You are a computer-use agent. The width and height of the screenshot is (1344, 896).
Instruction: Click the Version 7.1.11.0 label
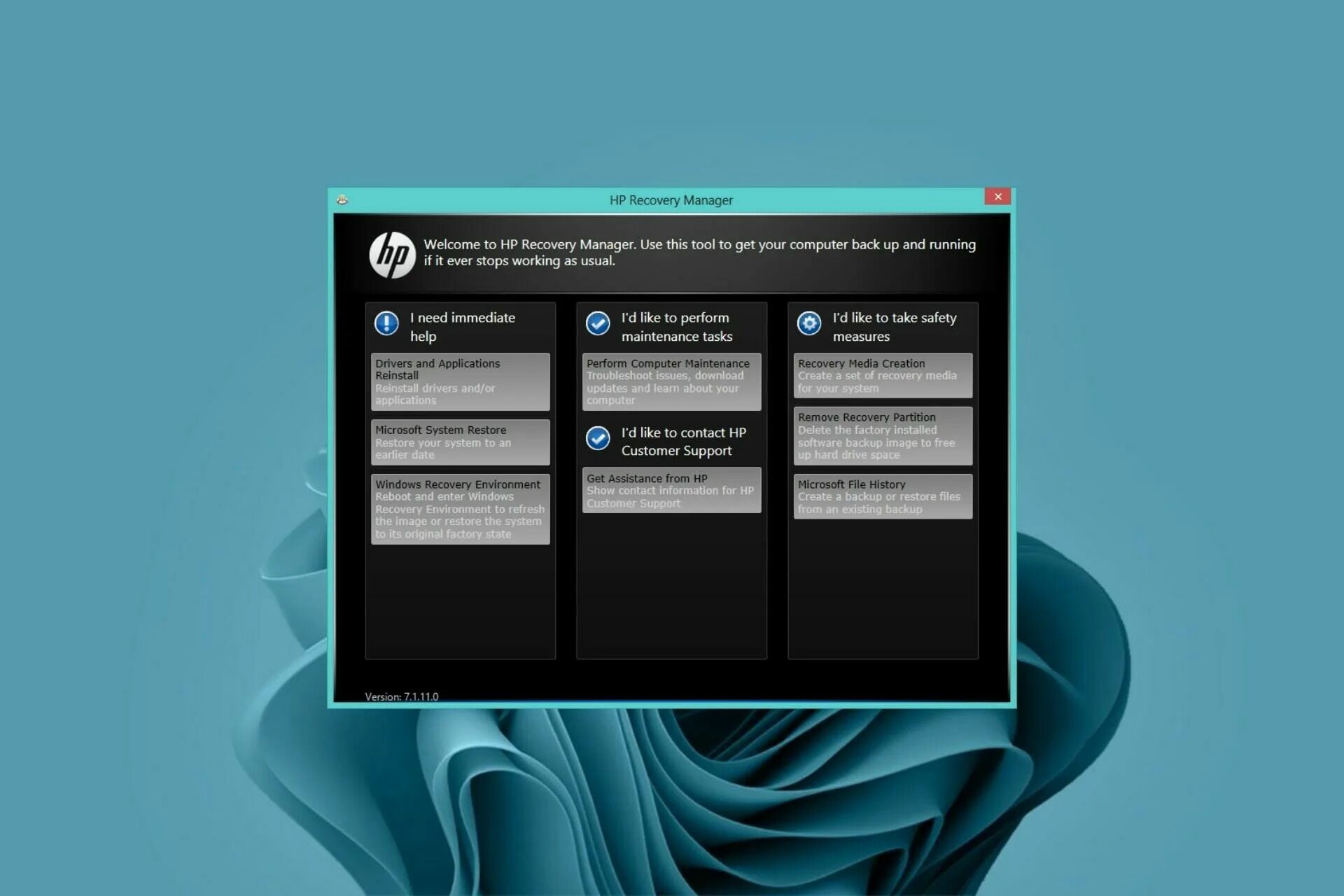(401, 696)
